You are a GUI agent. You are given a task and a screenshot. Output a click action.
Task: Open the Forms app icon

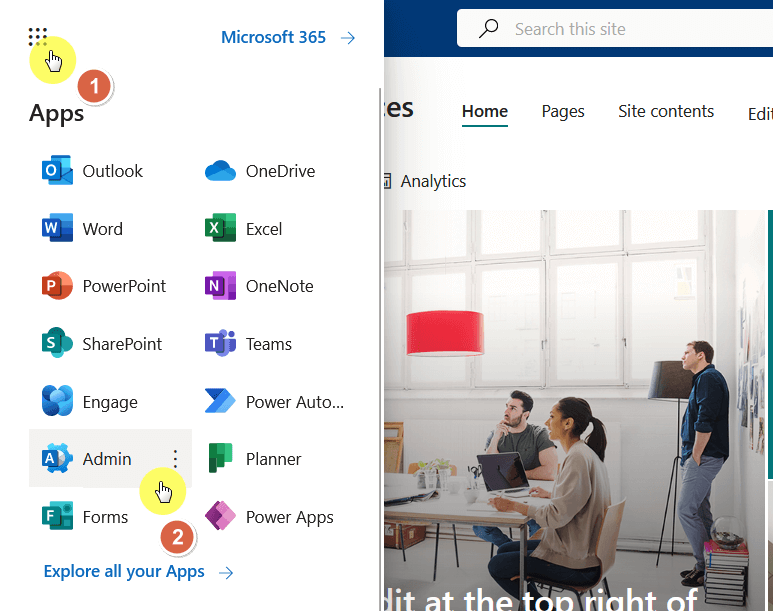point(57,516)
